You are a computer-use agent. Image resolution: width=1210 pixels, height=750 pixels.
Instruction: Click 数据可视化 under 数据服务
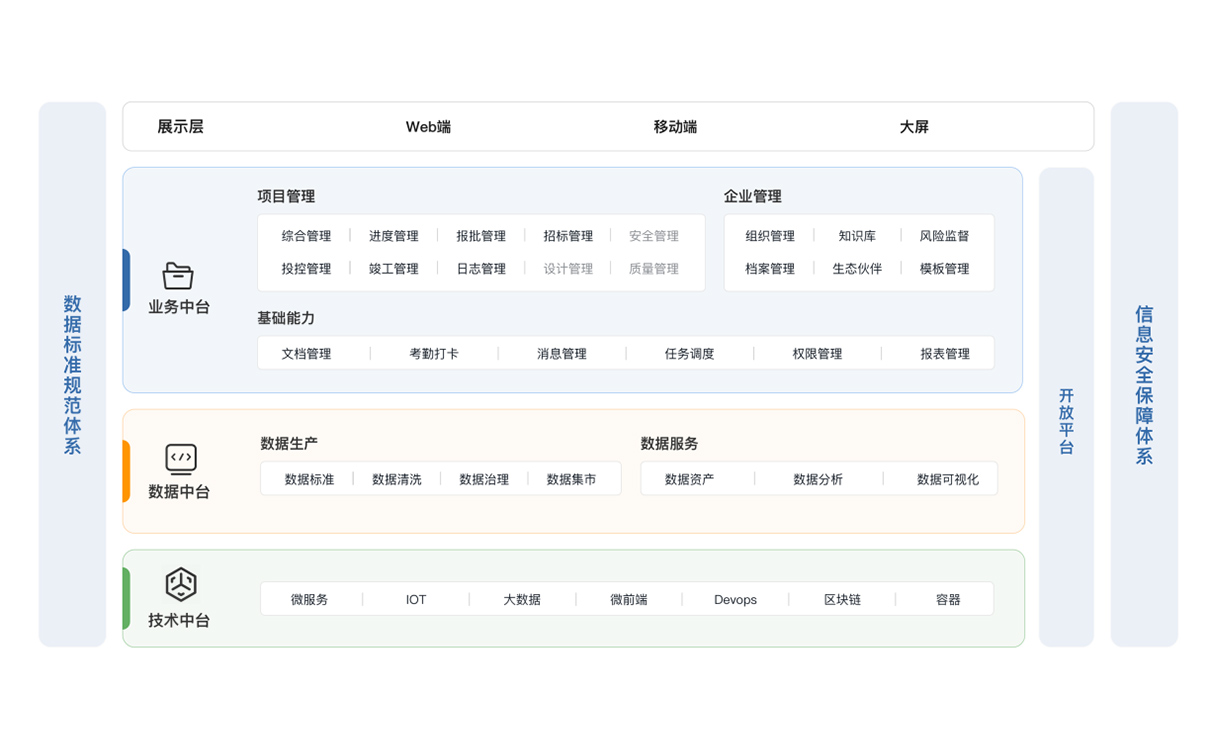tap(947, 480)
